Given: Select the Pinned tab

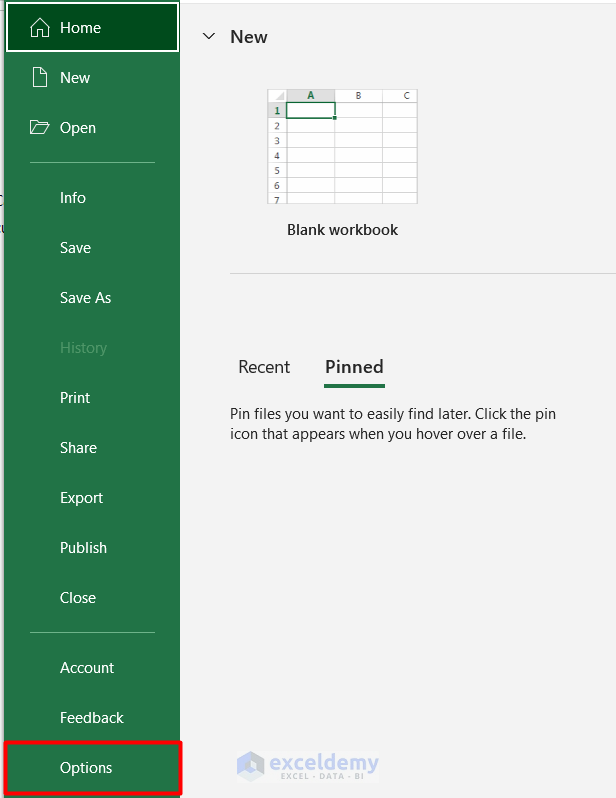Looking at the screenshot, I should click(x=354, y=367).
